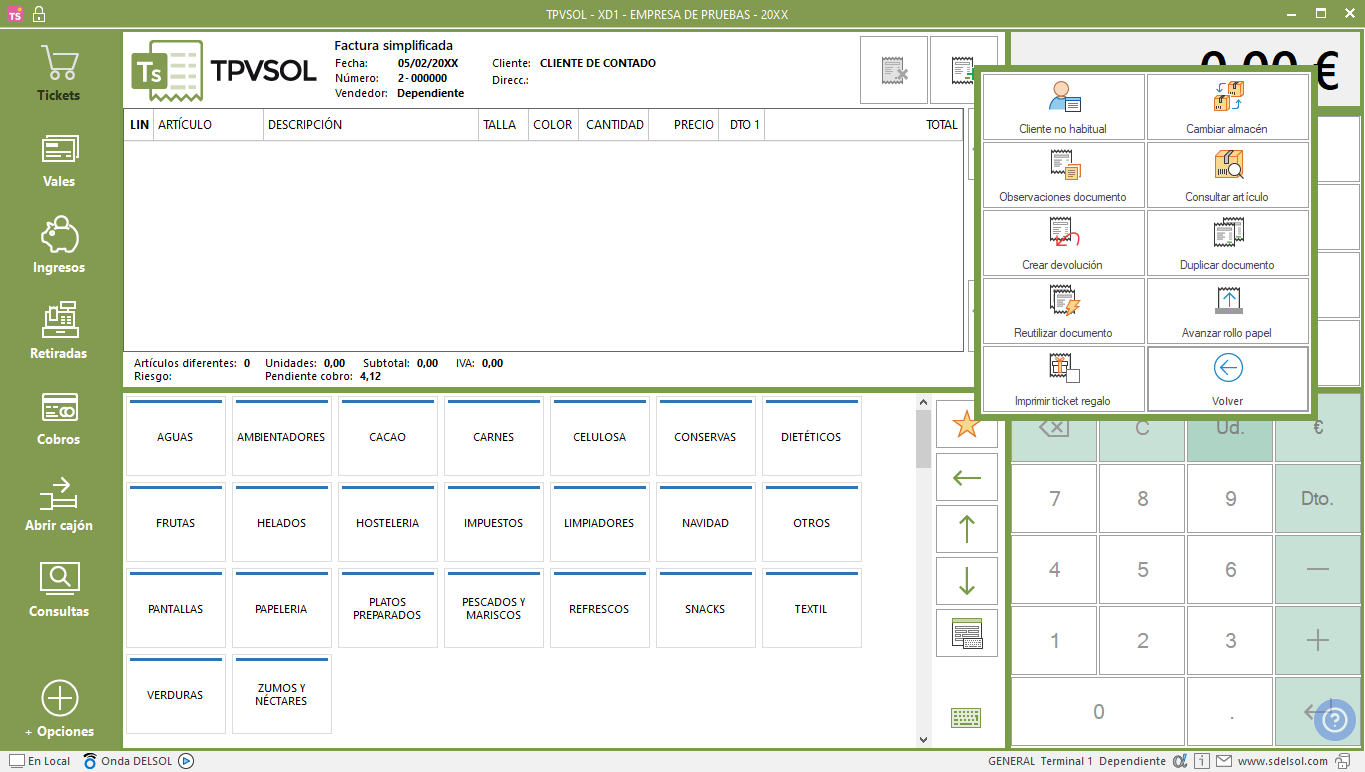Image resolution: width=1365 pixels, height=772 pixels.
Task: Open Consultas search option
Action: (59, 590)
